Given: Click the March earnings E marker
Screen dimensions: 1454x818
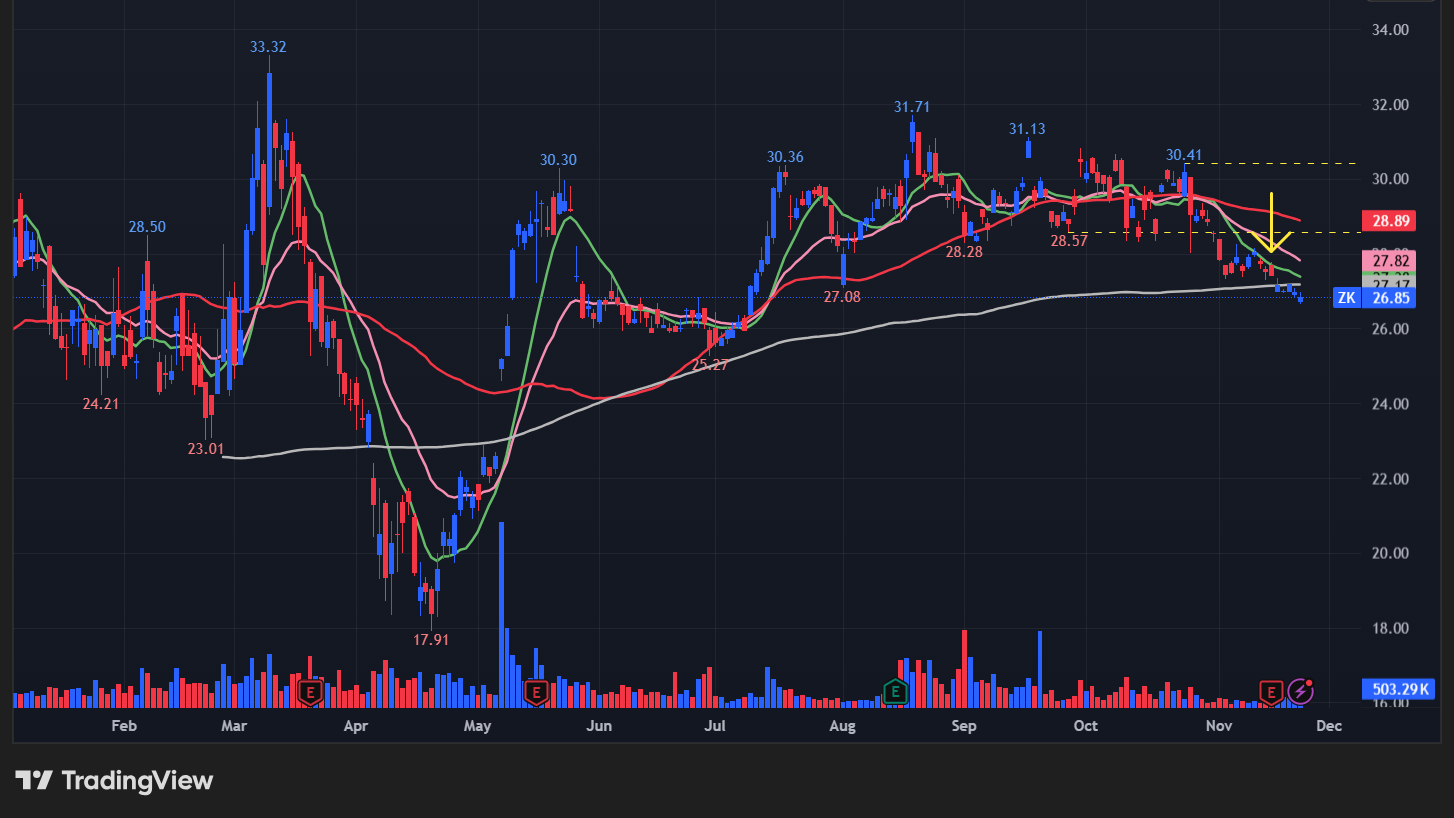Looking at the screenshot, I should tap(311, 691).
